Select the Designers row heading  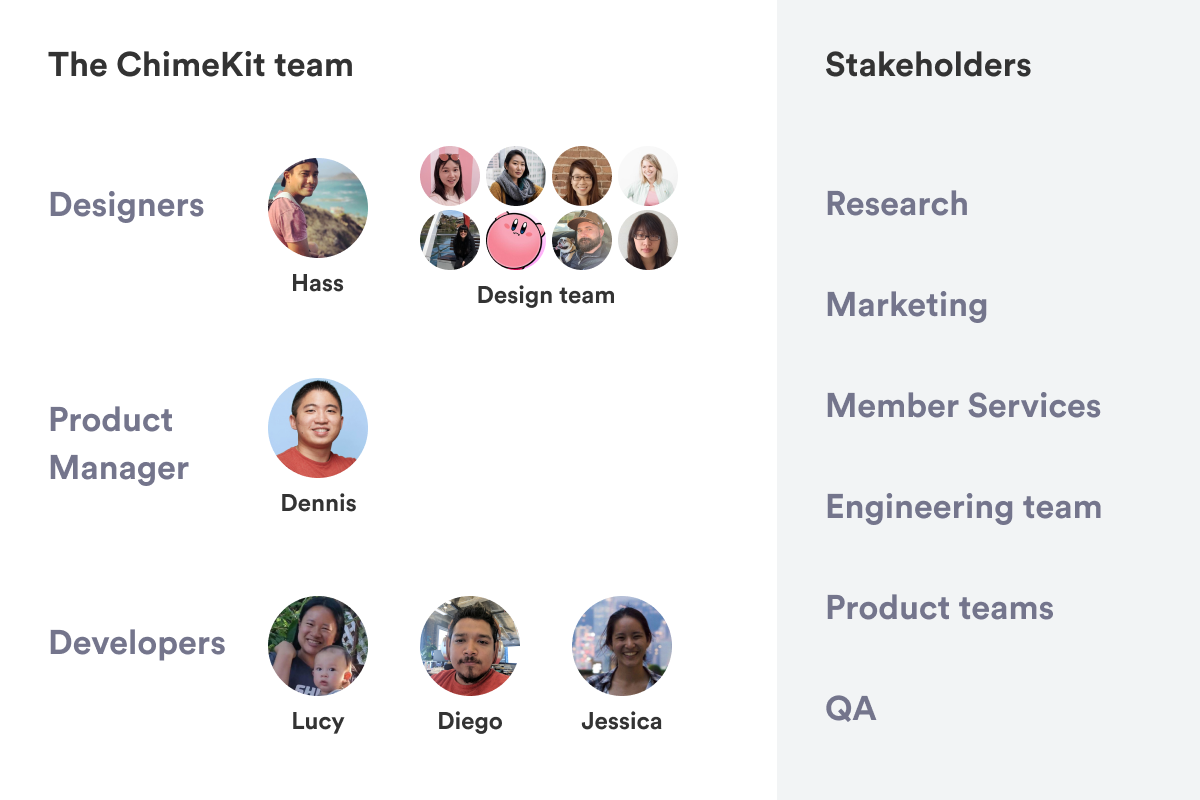pyautogui.click(x=127, y=206)
